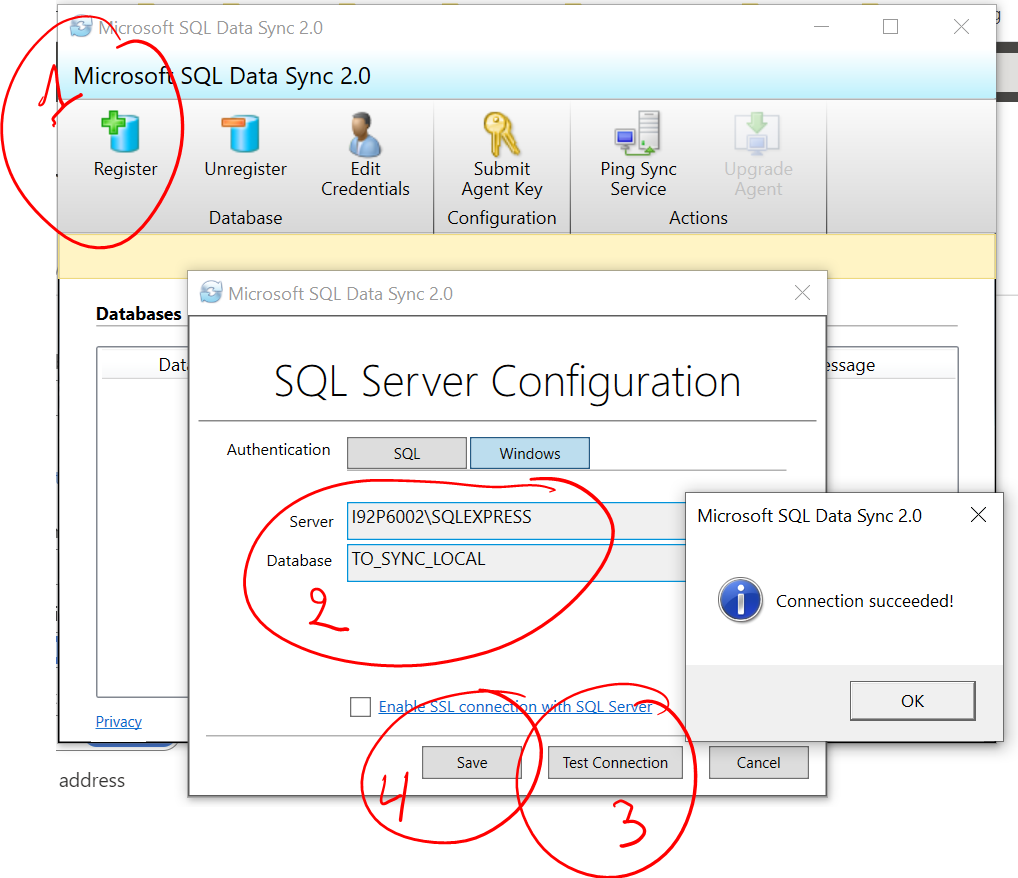Open Enable SSL connection with SQL Server link
The height and width of the screenshot is (878, 1018).
coord(515,707)
